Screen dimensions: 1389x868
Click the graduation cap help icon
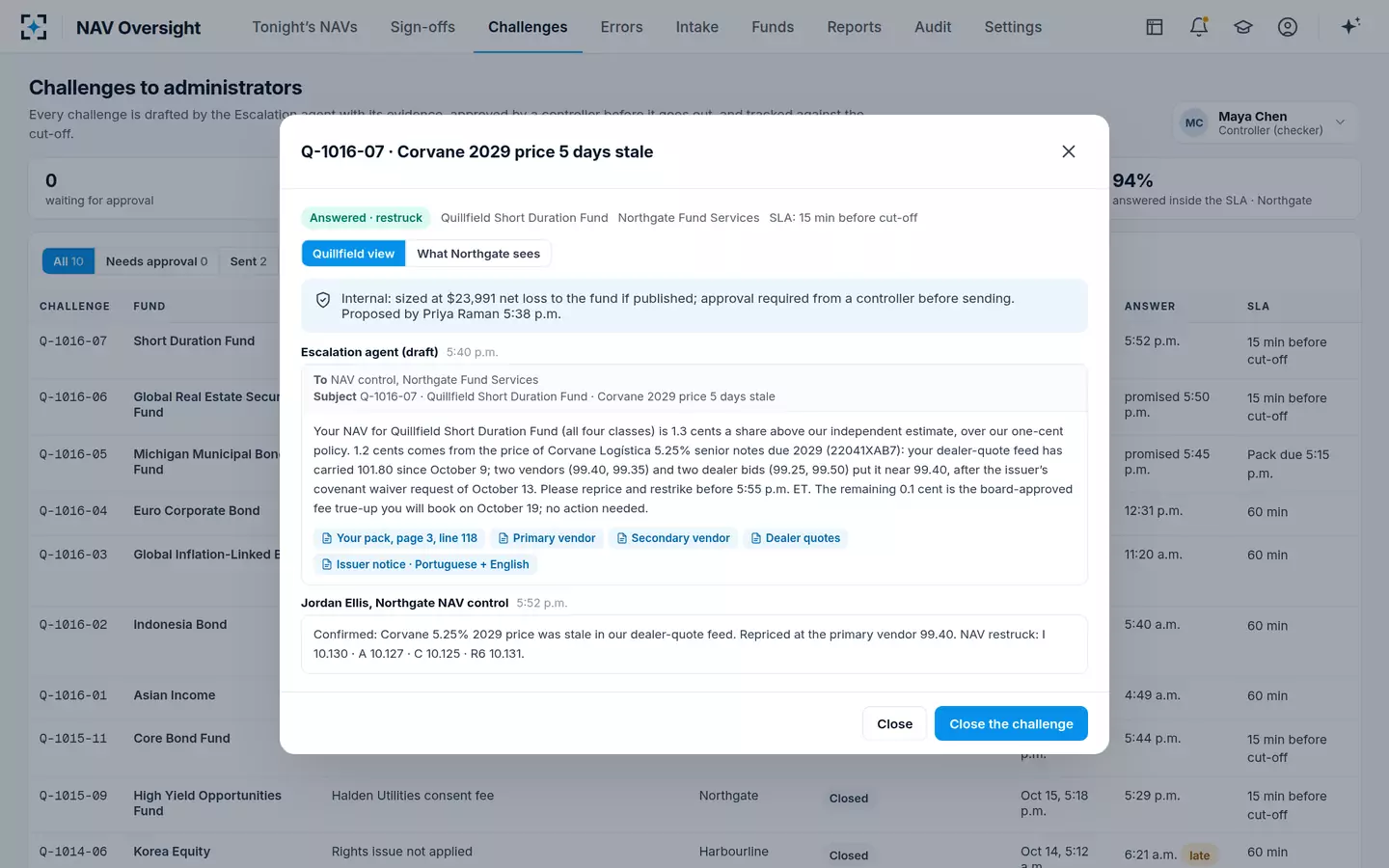(1243, 27)
